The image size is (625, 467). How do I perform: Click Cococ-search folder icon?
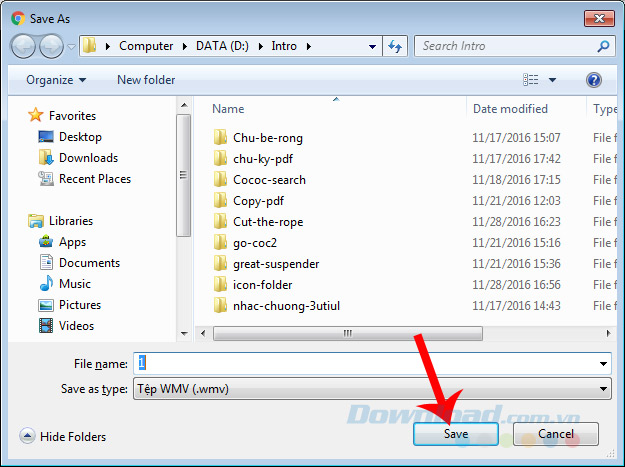pyautogui.click(x=220, y=180)
